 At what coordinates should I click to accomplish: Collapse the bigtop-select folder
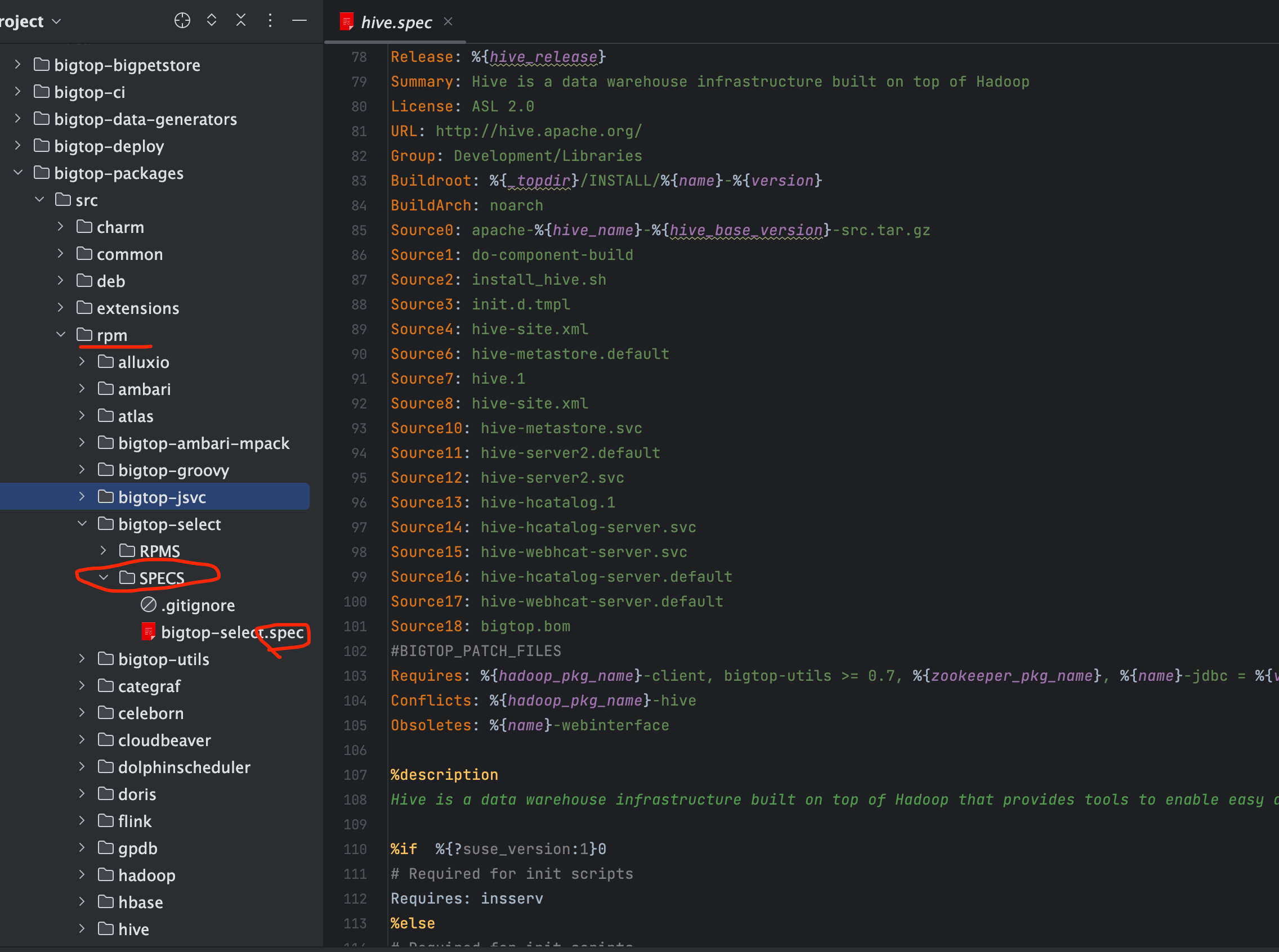pyautogui.click(x=82, y=524)
